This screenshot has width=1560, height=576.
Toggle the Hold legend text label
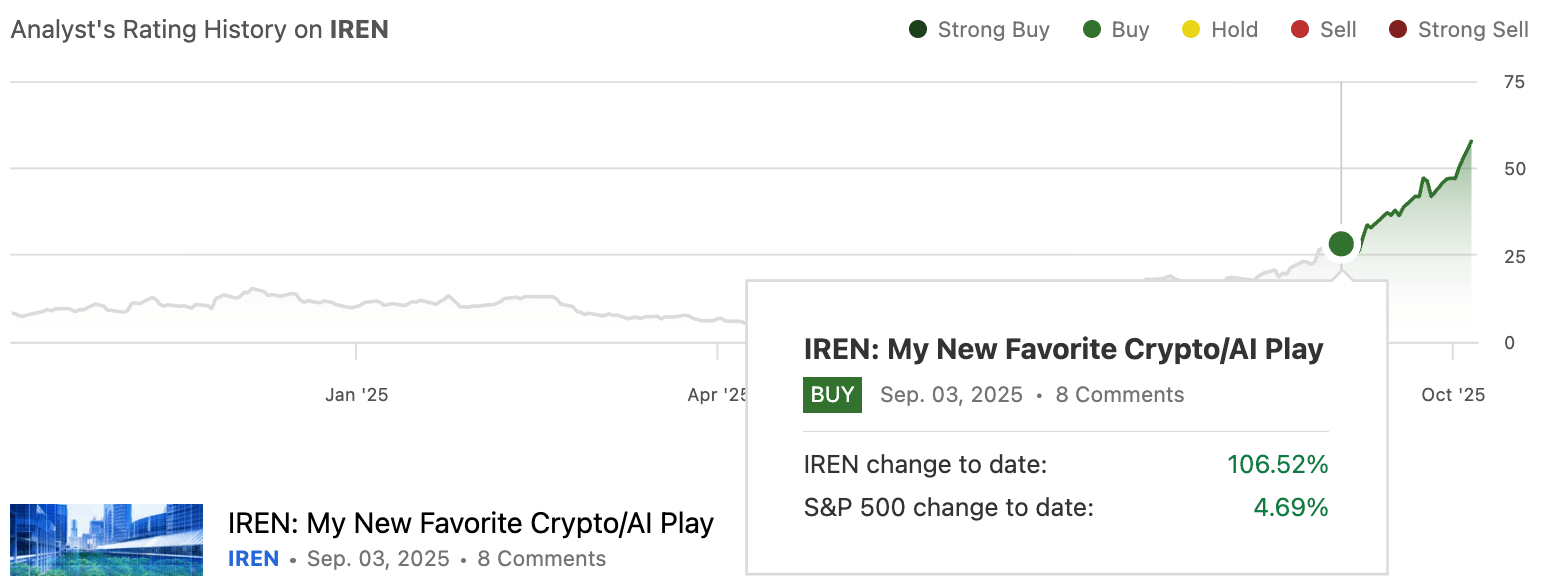coord(1234,29)
